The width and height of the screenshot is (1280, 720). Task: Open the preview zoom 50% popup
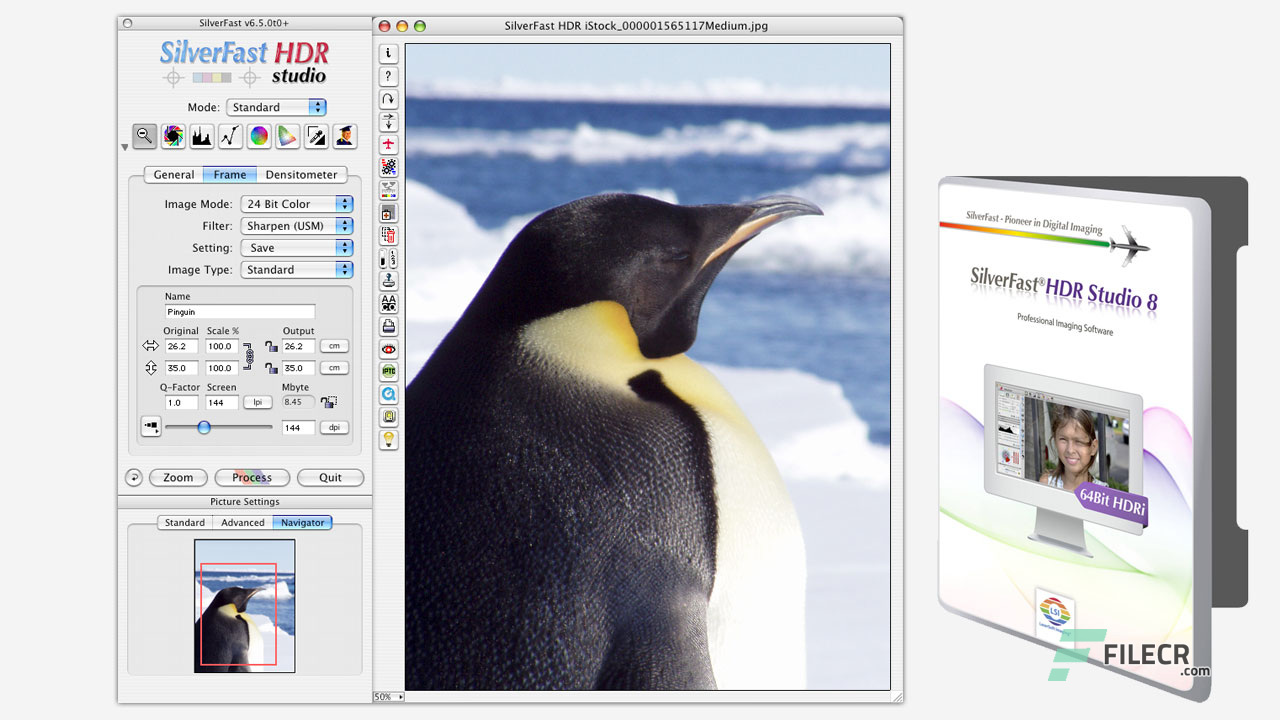click(x=389, y=696)
